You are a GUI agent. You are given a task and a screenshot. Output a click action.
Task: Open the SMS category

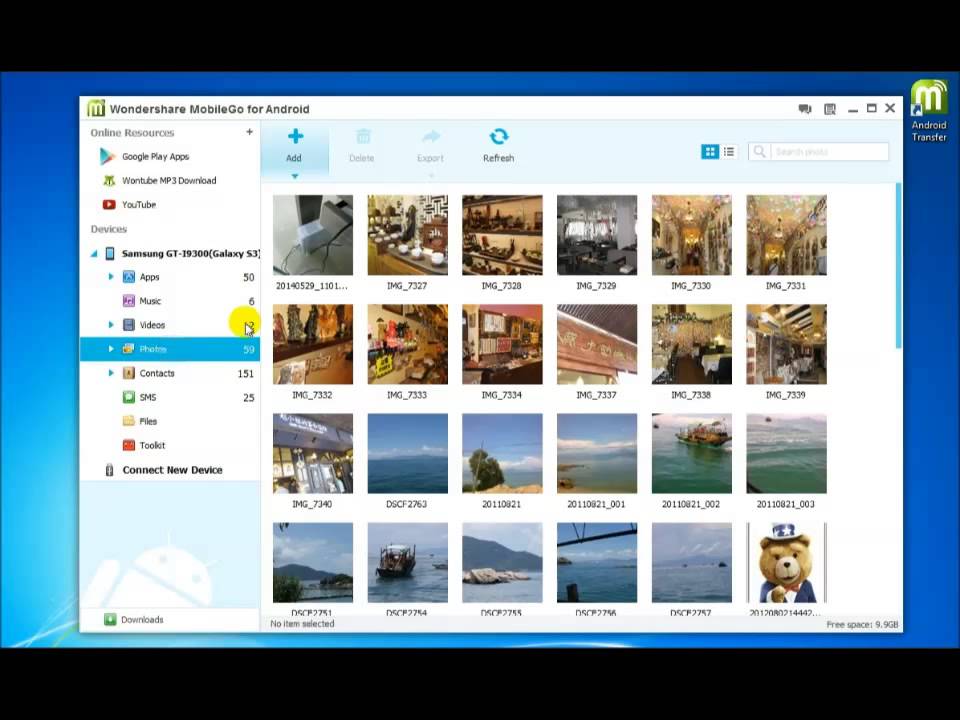click(148, 397)
